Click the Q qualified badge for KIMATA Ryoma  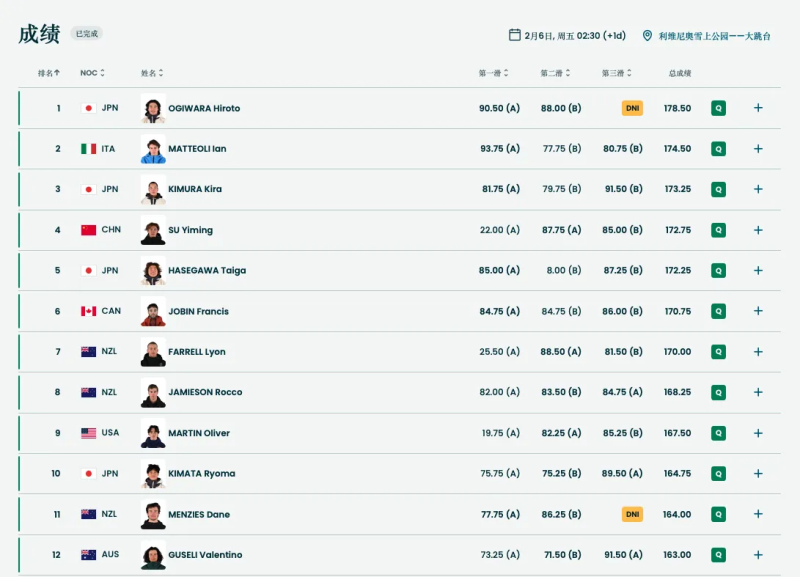click(x=718, y=473)
